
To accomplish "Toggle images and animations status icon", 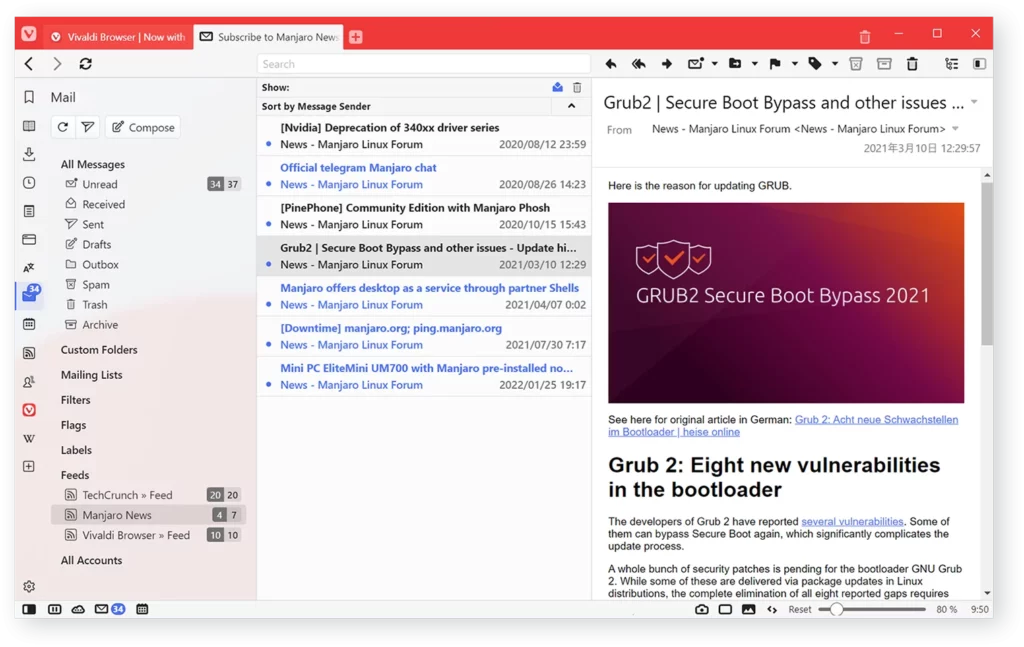I will tap(748, 610).
